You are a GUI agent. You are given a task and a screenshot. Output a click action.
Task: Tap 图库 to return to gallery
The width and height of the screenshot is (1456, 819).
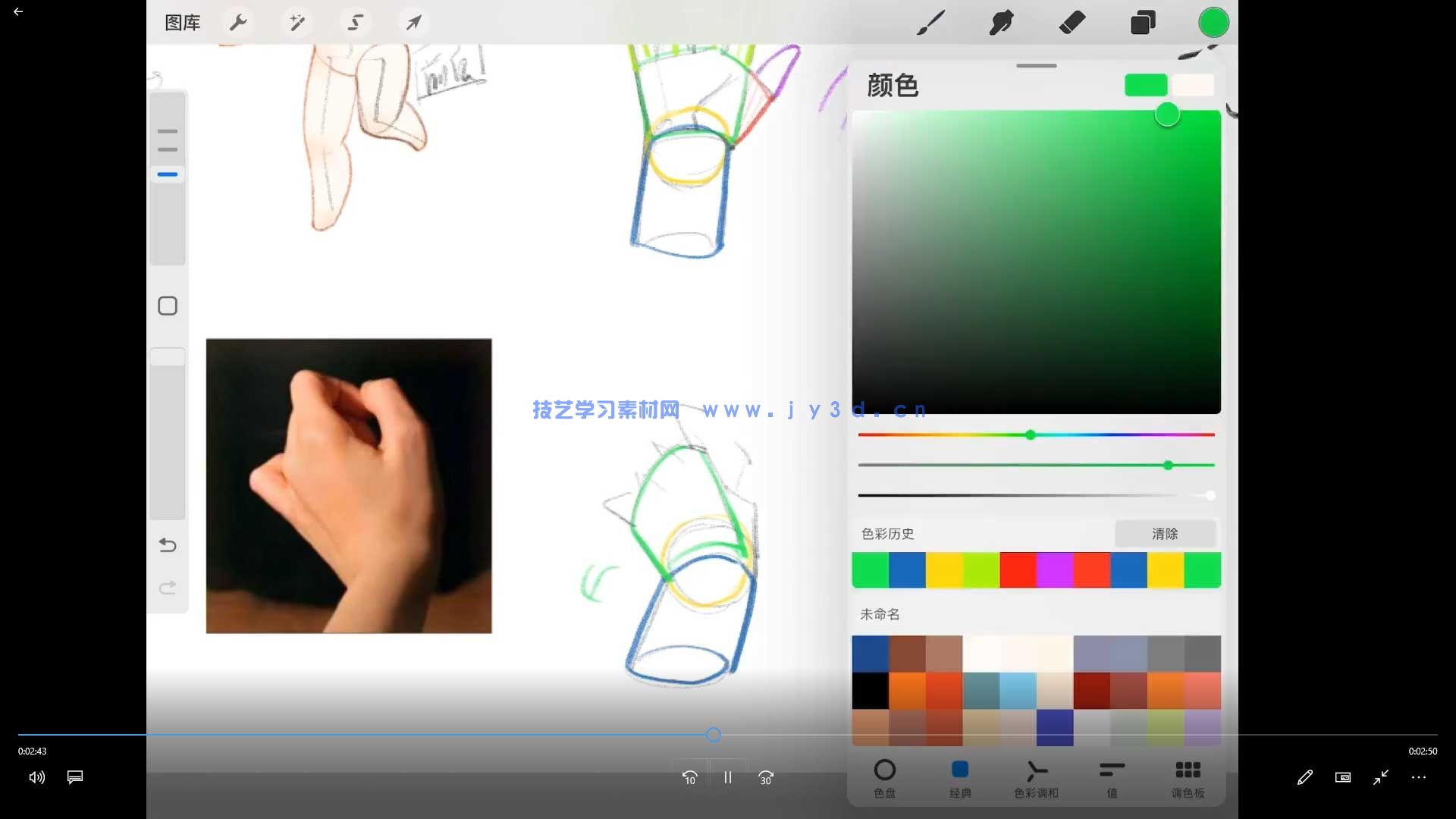pos(182,23)
